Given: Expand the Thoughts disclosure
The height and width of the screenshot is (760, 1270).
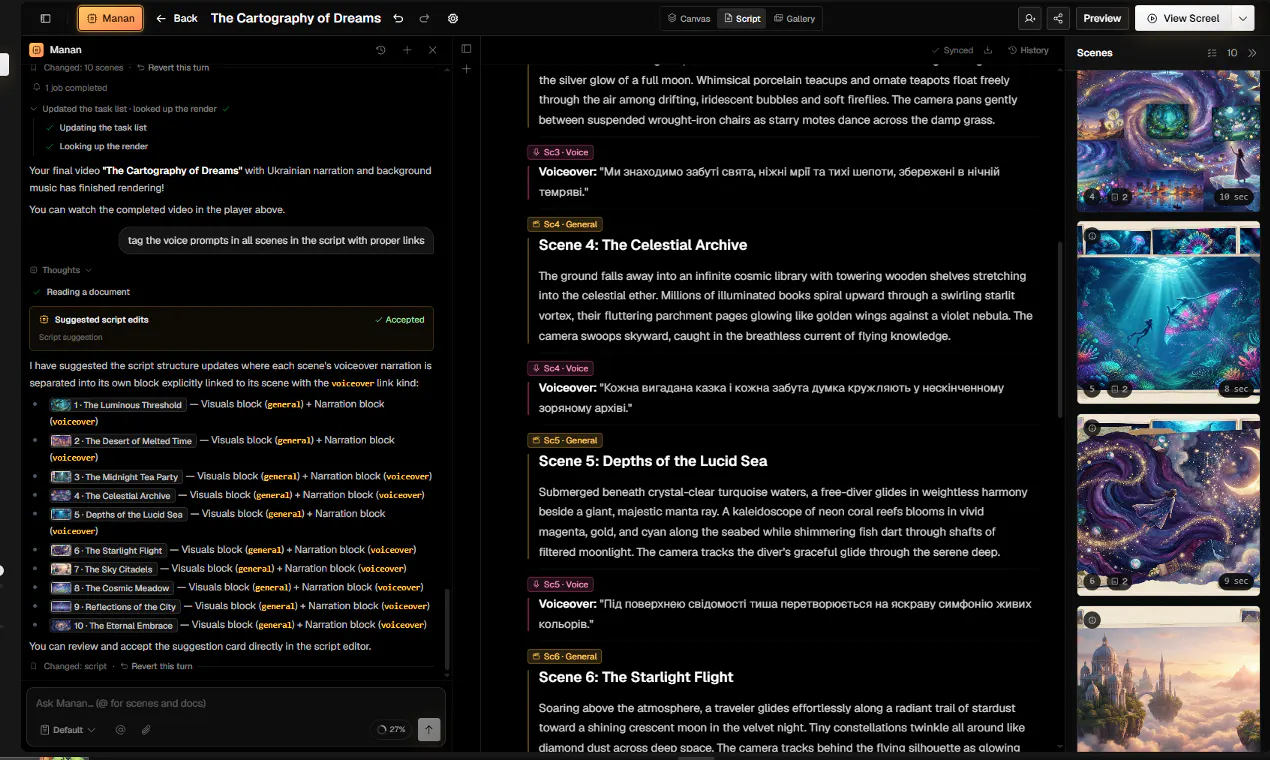Looking at the screenshot, I should (x=61, y=270).
